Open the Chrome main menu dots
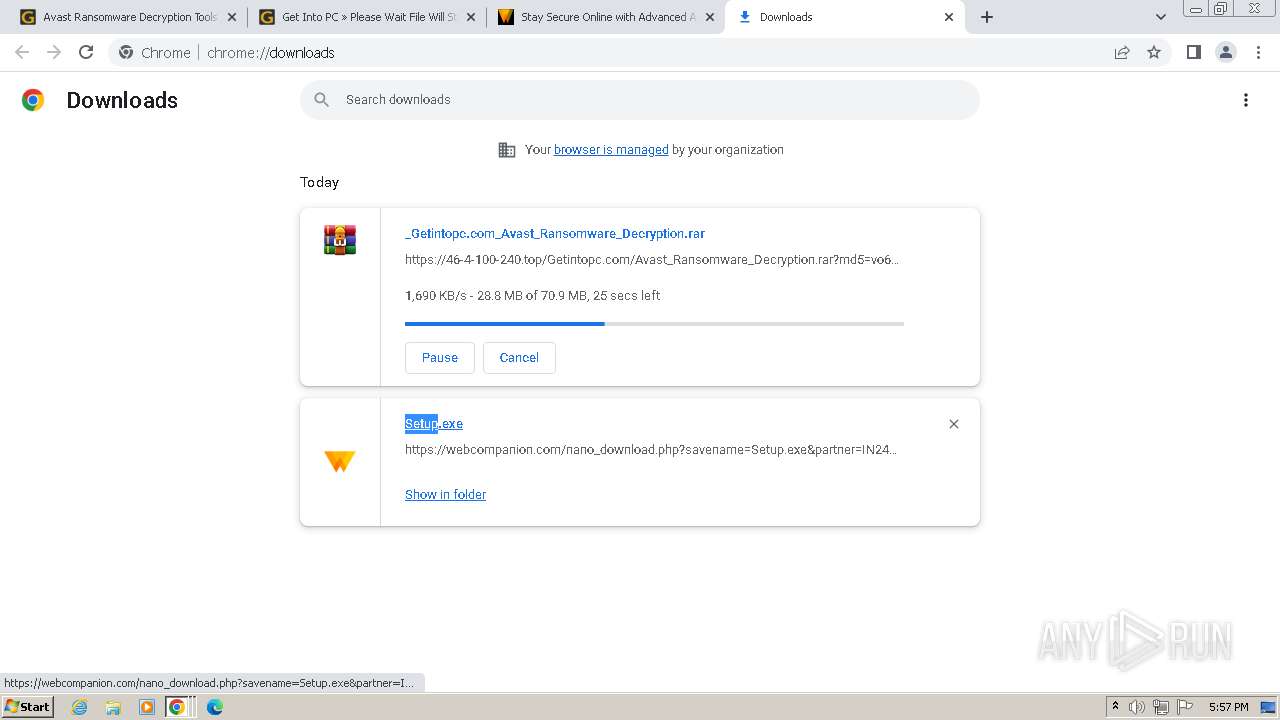Viewport: 1280px width, 720px height. point(1258,52)
